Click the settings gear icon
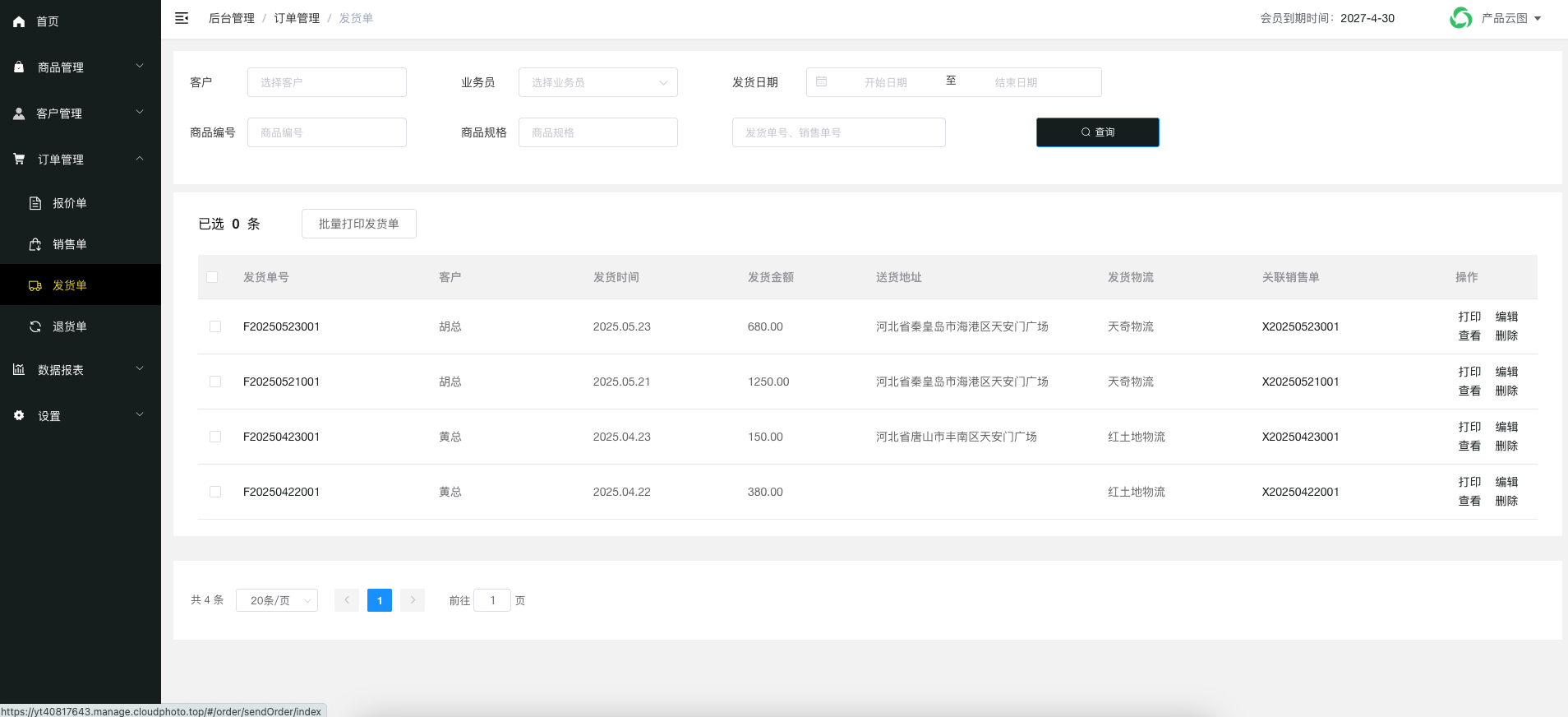1568x717 pixels. [x=19, y=415]
